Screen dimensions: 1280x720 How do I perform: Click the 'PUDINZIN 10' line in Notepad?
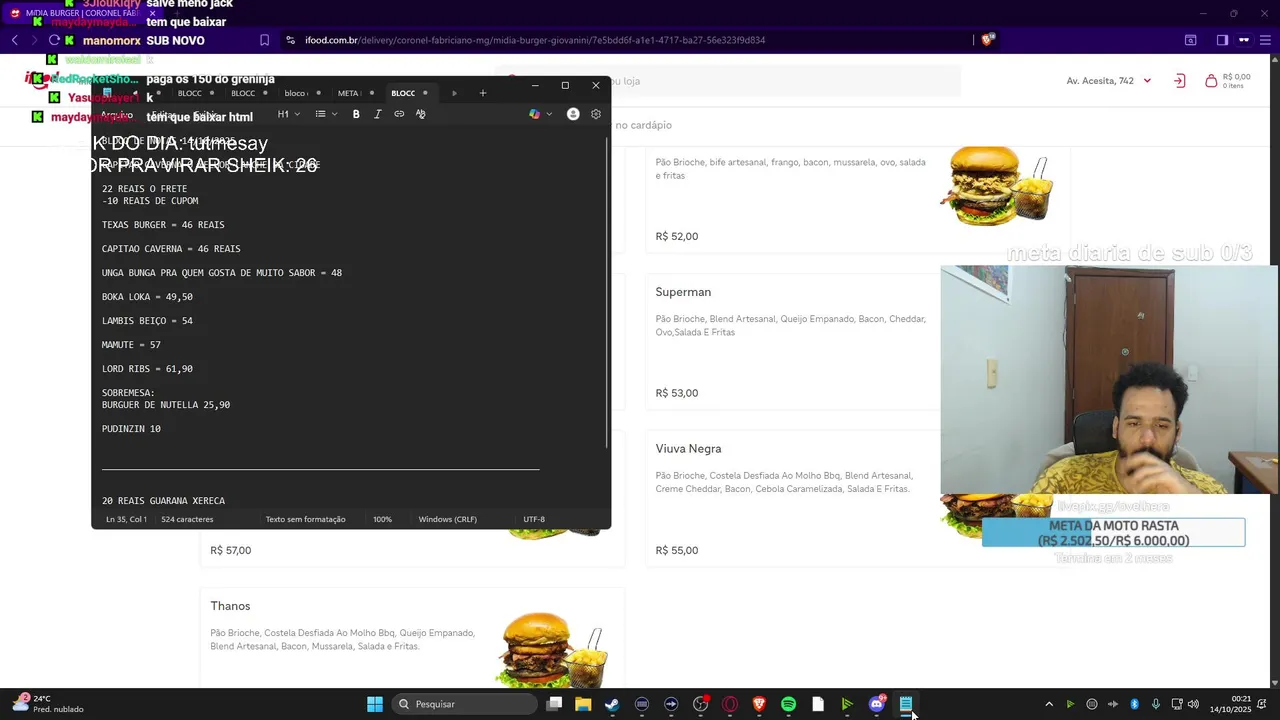pos(131,429)
